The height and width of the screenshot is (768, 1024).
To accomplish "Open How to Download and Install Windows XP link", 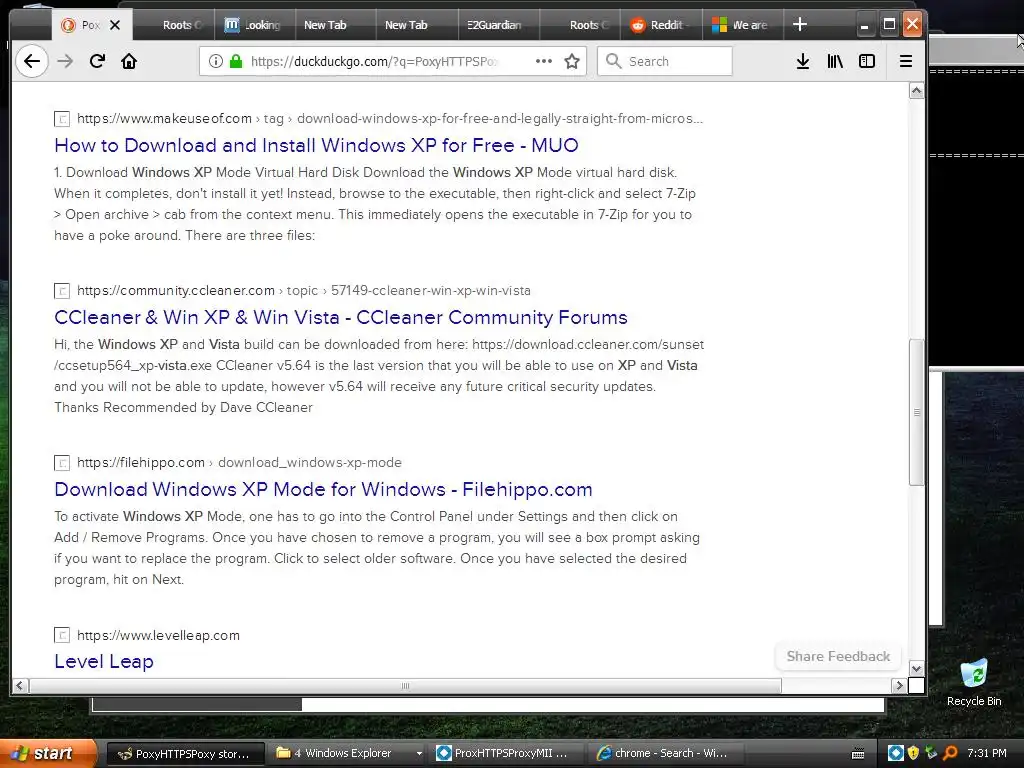I will 316,145.
